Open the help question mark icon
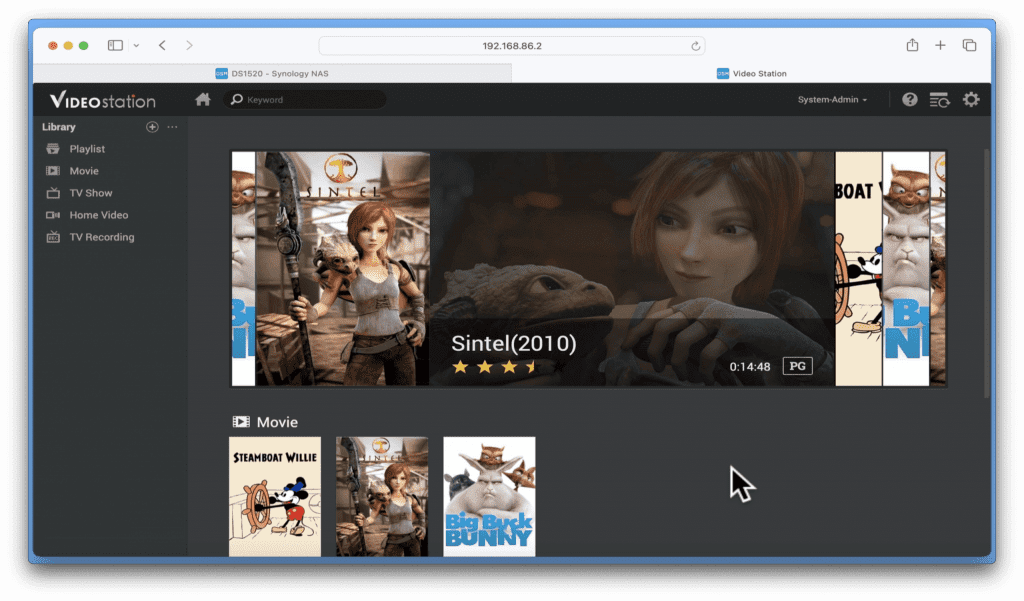The image size is (1024, 601). coord(910,99)
